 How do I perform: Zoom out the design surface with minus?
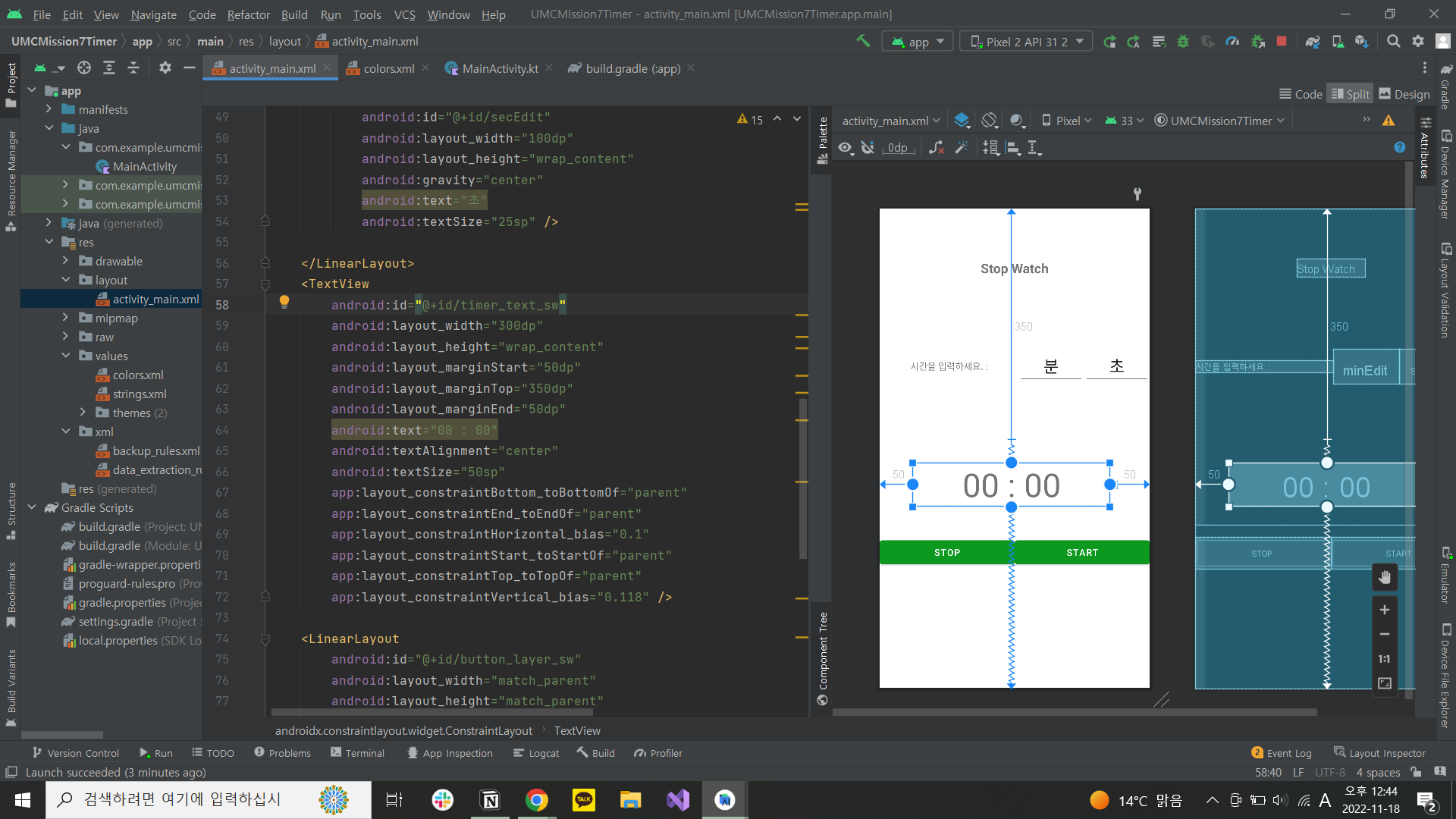pyautogui.click(x=1385, y=634)
